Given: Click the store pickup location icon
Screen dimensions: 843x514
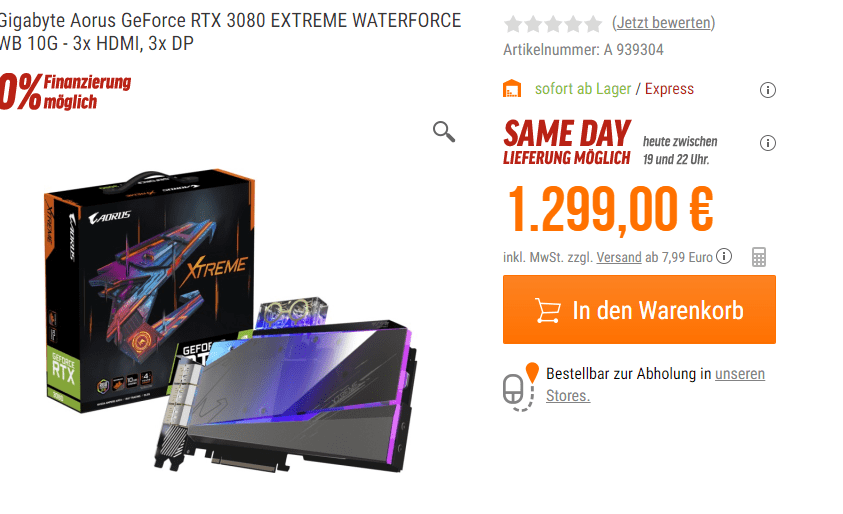Looking at the screenshot, I should click(520, 387).
